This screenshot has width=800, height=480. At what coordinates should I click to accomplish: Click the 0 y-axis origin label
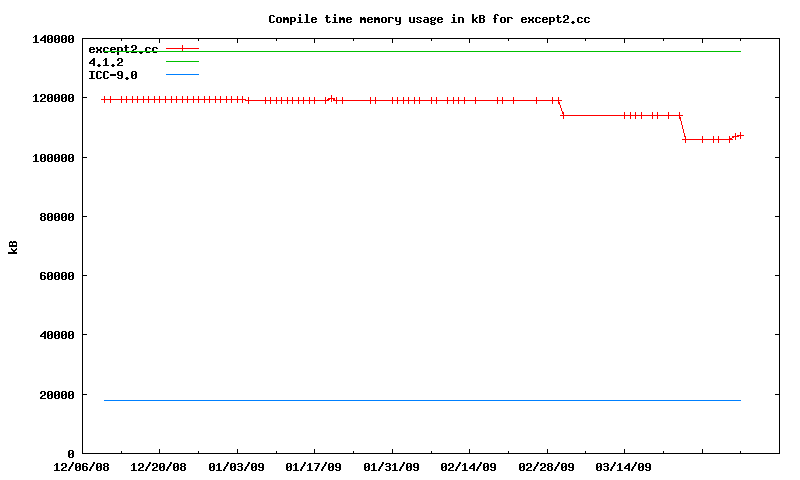(x=72, y=454)
